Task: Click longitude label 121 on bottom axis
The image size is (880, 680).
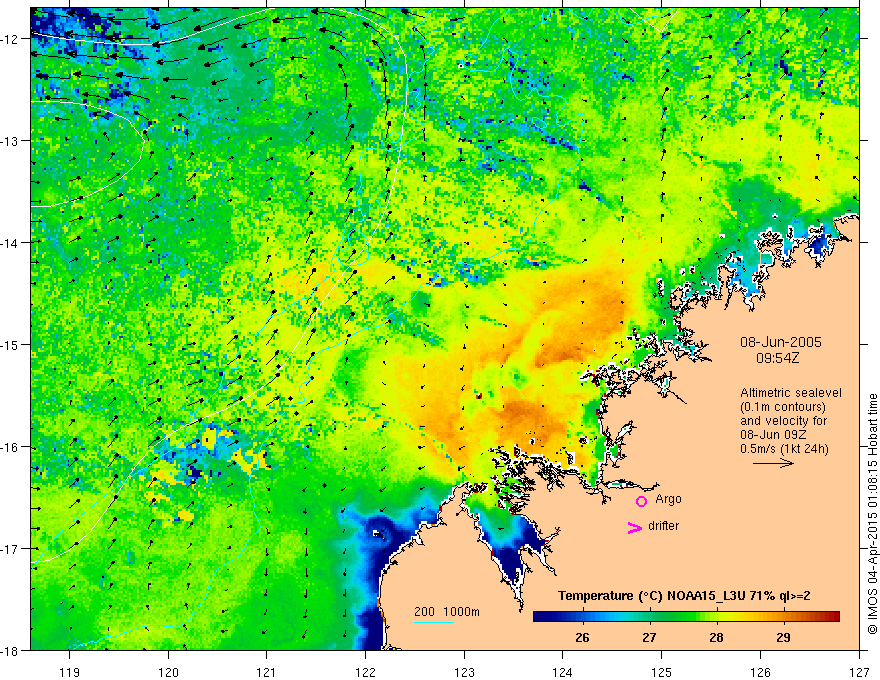Action: coord(267,672)
